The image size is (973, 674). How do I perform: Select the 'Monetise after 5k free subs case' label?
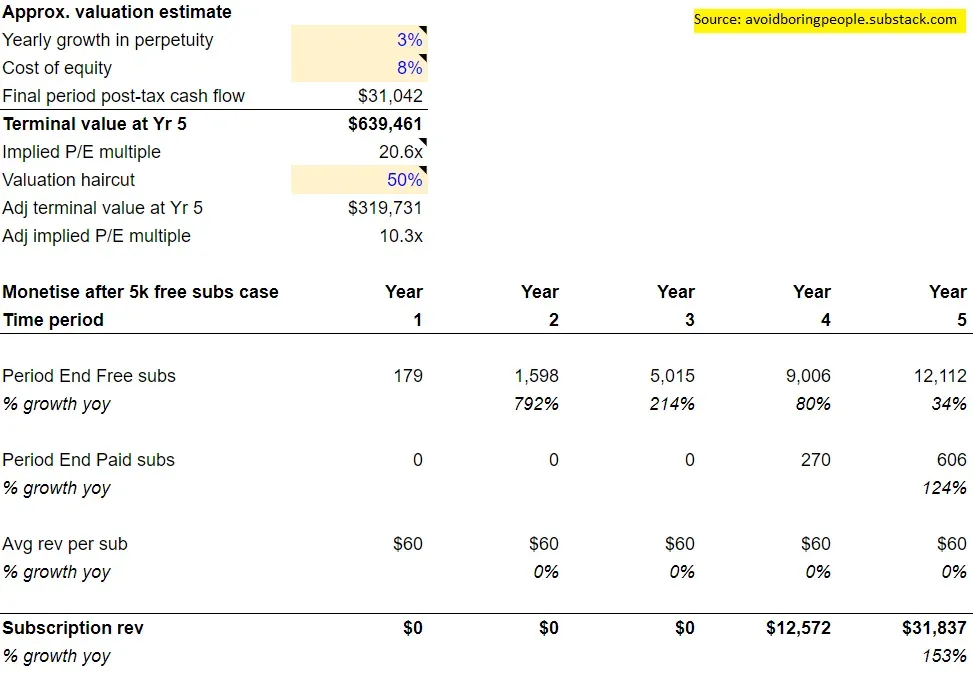point(140,292)
